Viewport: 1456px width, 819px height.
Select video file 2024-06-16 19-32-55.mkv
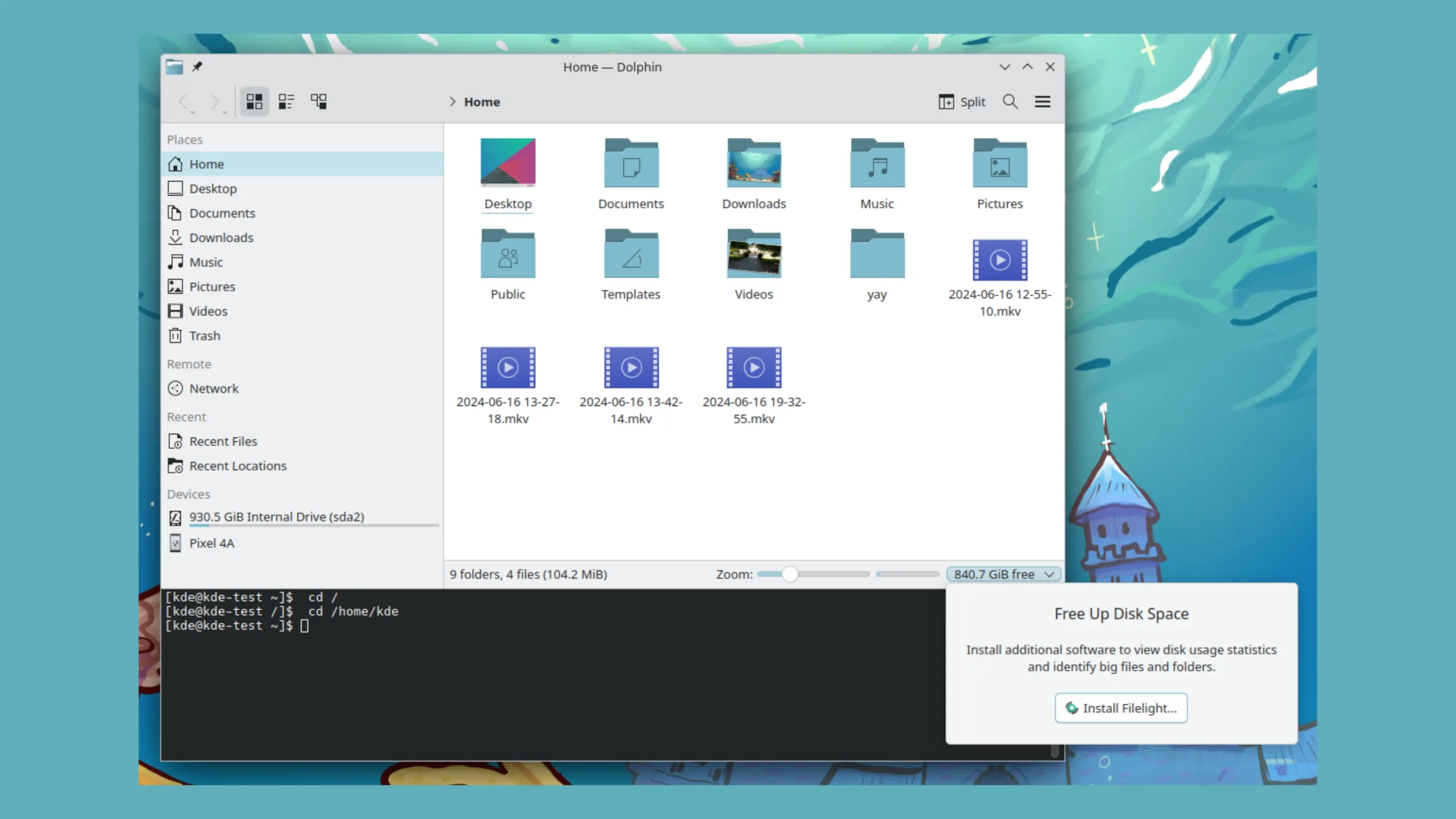pos(754,367)
